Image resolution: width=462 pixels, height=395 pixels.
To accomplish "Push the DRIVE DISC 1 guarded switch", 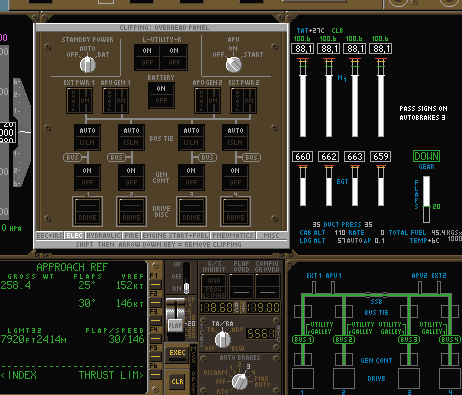I will [x=87, y=211].
